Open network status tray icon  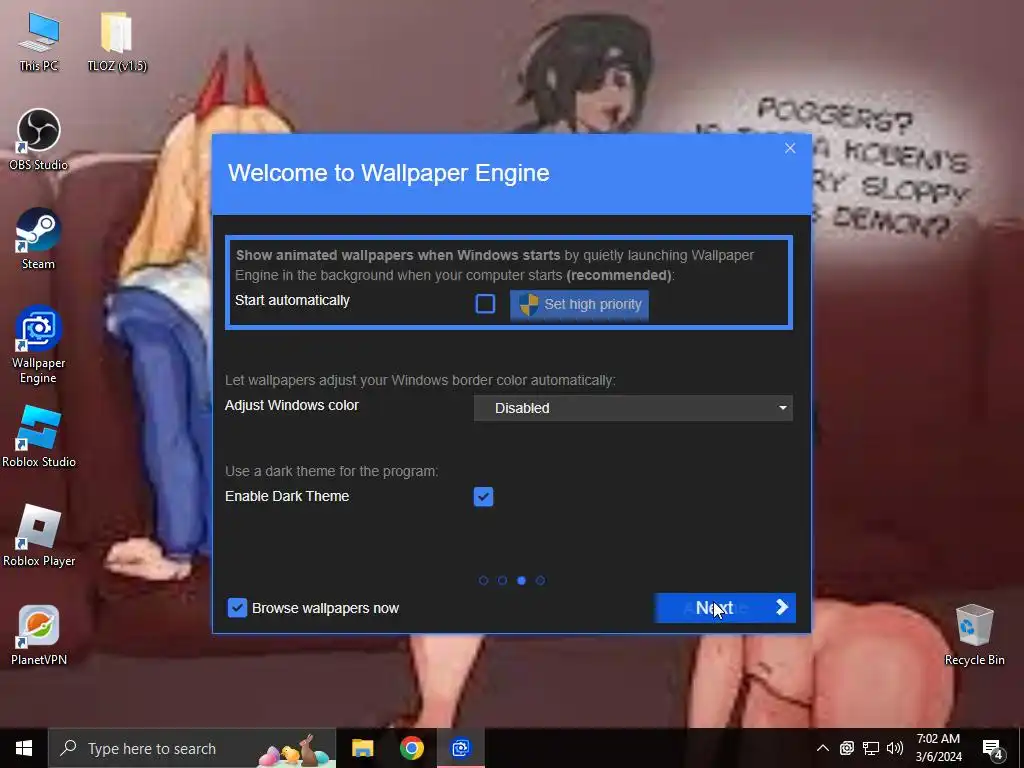[871, 748]
